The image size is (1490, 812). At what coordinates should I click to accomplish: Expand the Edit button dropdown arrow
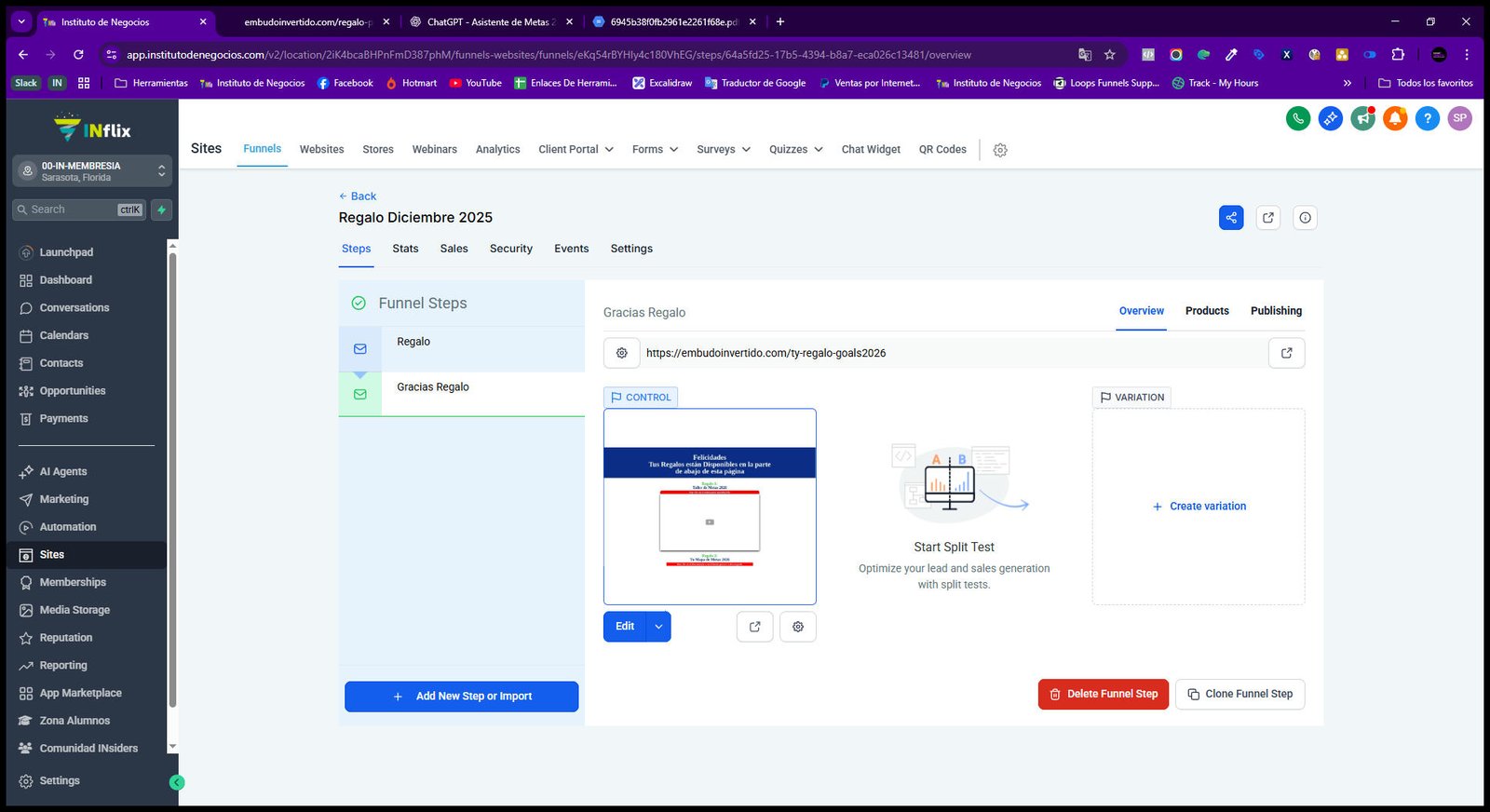click(x=658, y=627)
